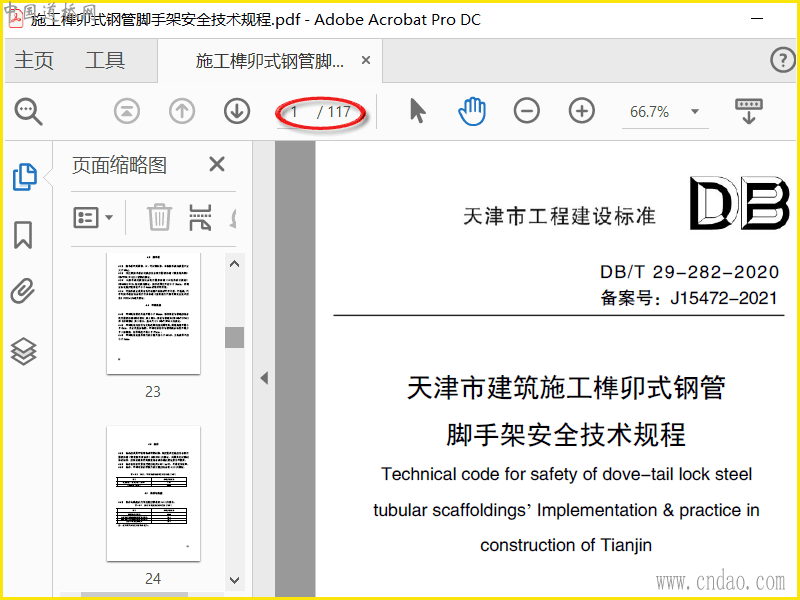Click thumbnail scrollbar up arrow

tap(235, 264)
